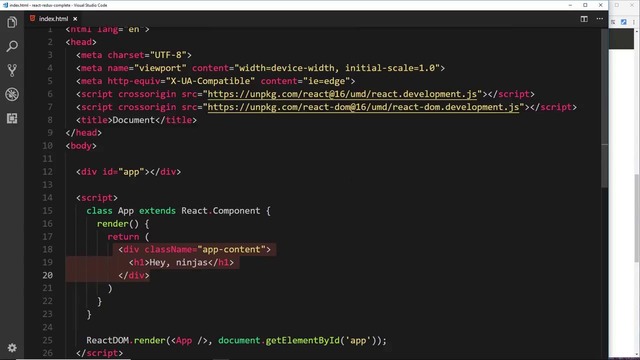This screenshot has width=640, height=360.
Task: Open the Source Control view
Action: coord(12,70)
